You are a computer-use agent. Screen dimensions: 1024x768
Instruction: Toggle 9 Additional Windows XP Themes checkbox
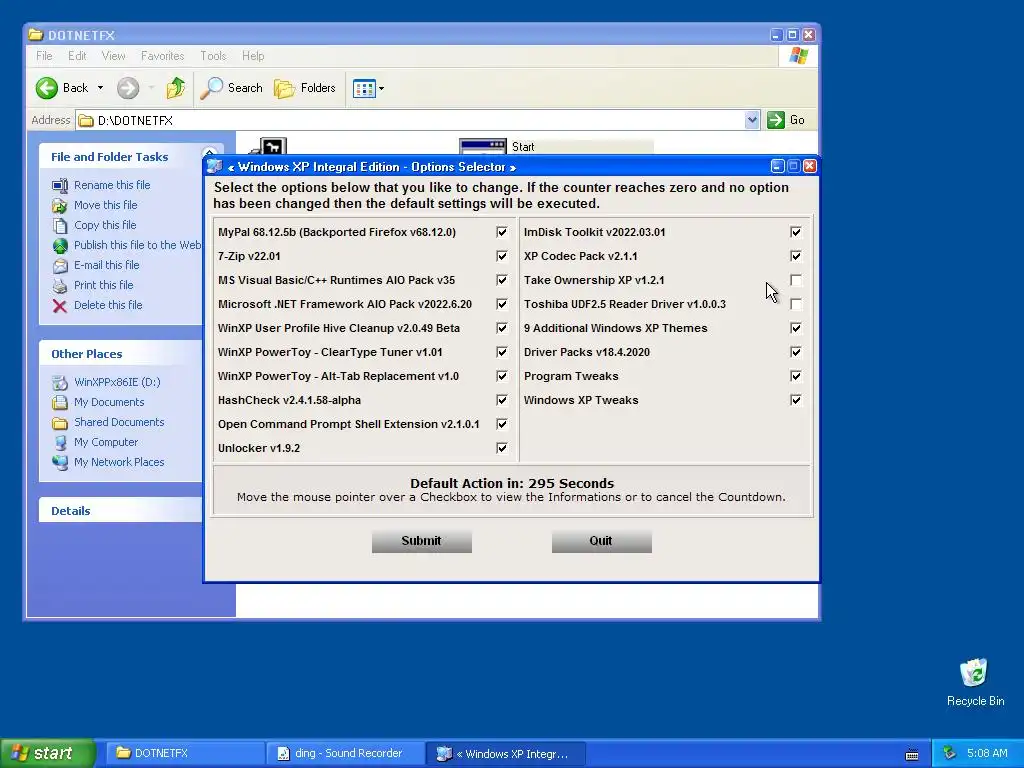795,328
